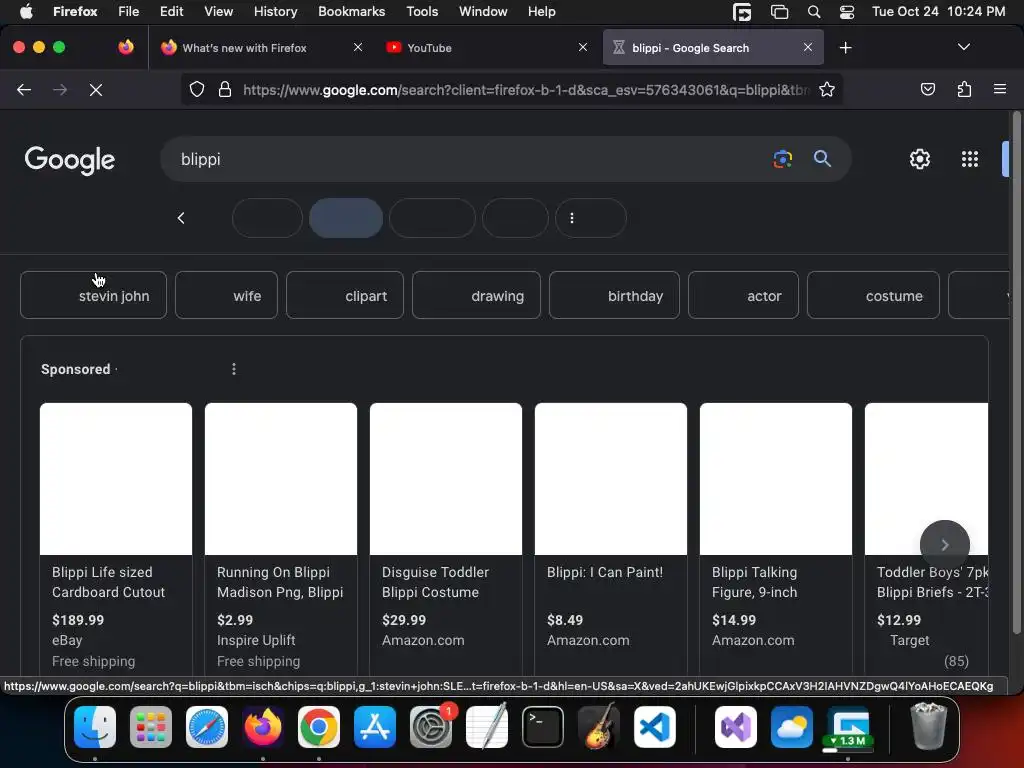Click the Blippi: I Can Paint! product image
Screen dimensions: 1024x768
(611, 479)
